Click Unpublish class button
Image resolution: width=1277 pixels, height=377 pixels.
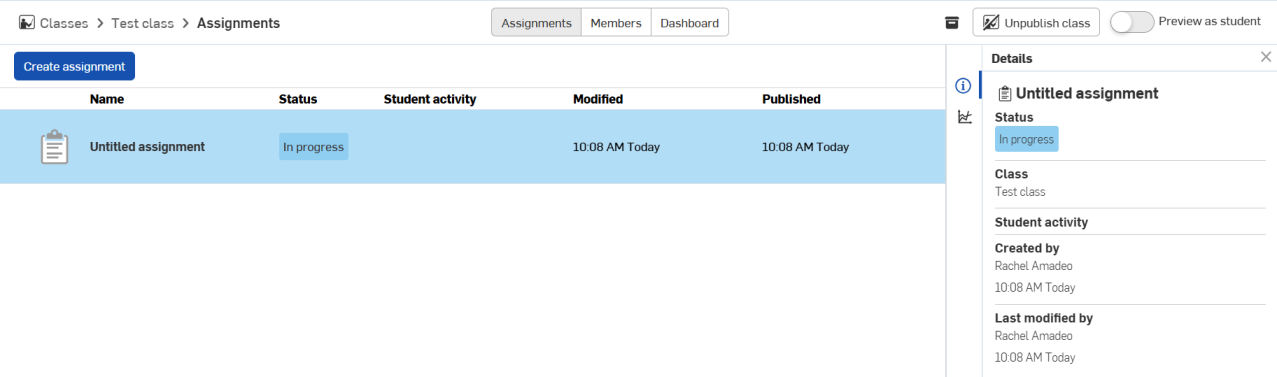[1036, 23]
